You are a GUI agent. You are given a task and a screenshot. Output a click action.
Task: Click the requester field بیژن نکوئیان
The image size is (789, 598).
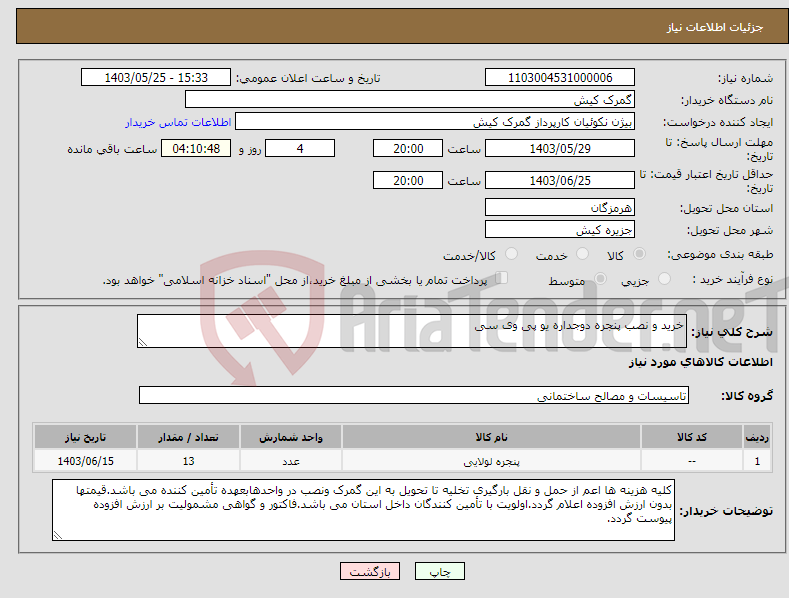click(435, 122)
